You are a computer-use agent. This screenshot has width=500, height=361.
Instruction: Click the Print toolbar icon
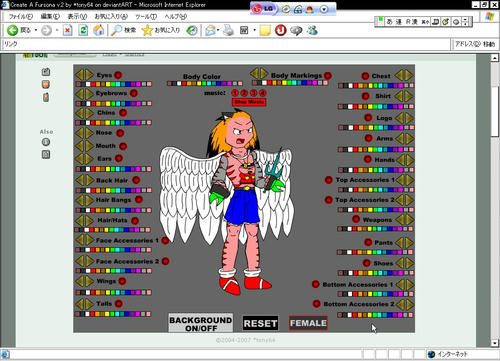coord(228,31)
